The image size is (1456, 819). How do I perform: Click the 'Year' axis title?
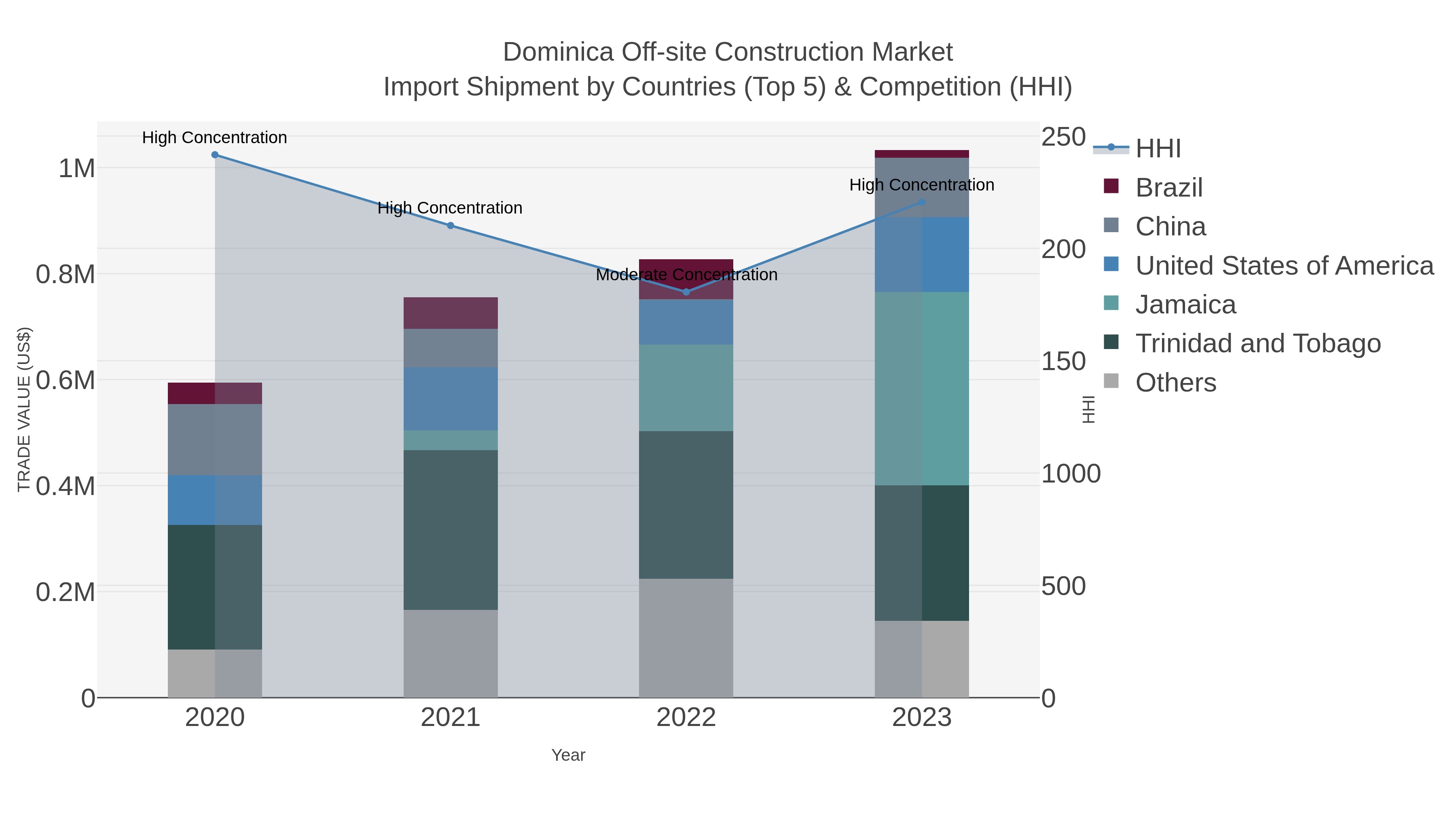pyautogui.click(x=569, y=755)
